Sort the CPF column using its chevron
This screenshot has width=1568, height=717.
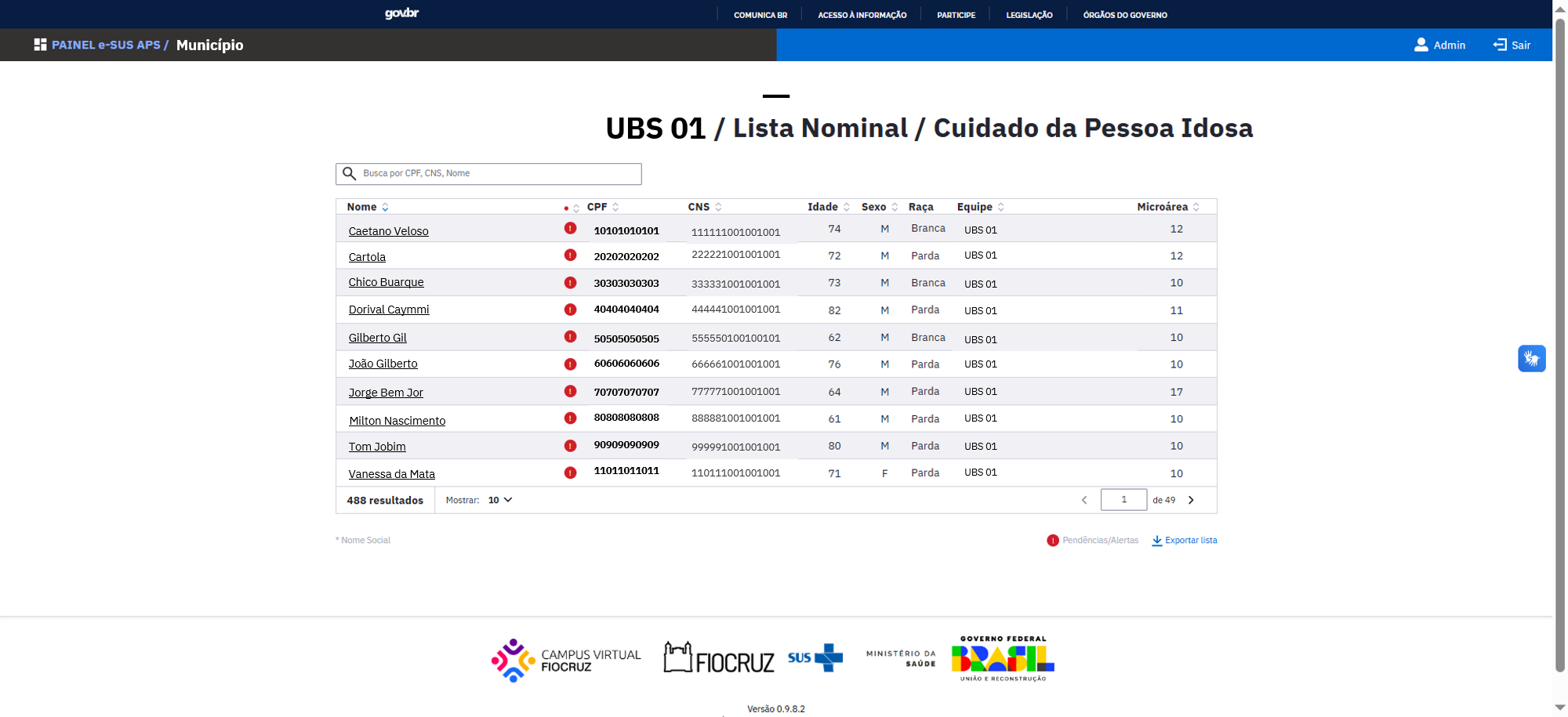tap(615, 207)
